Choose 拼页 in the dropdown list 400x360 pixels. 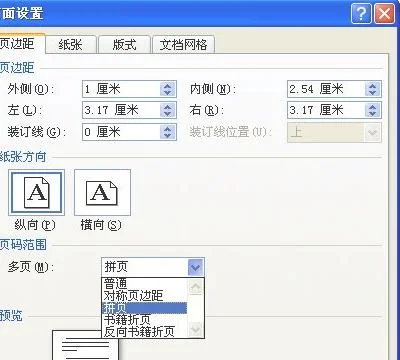(144, 308)
